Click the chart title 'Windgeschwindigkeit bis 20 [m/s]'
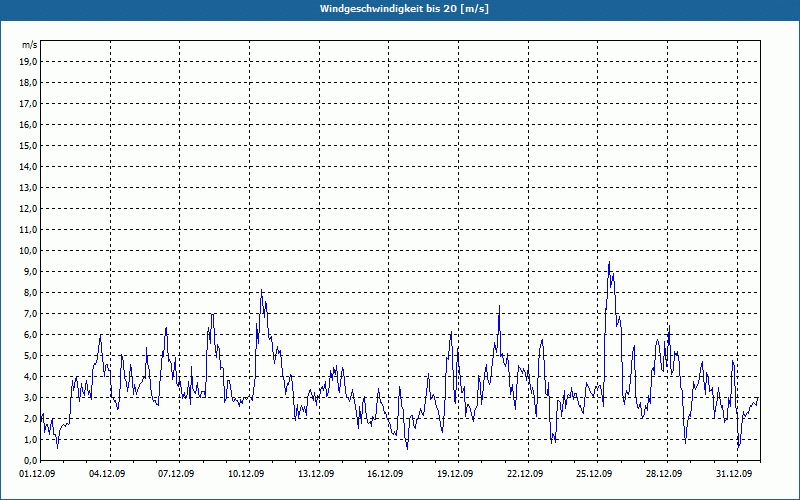800x500 pixels. click(x=404, y=9)
